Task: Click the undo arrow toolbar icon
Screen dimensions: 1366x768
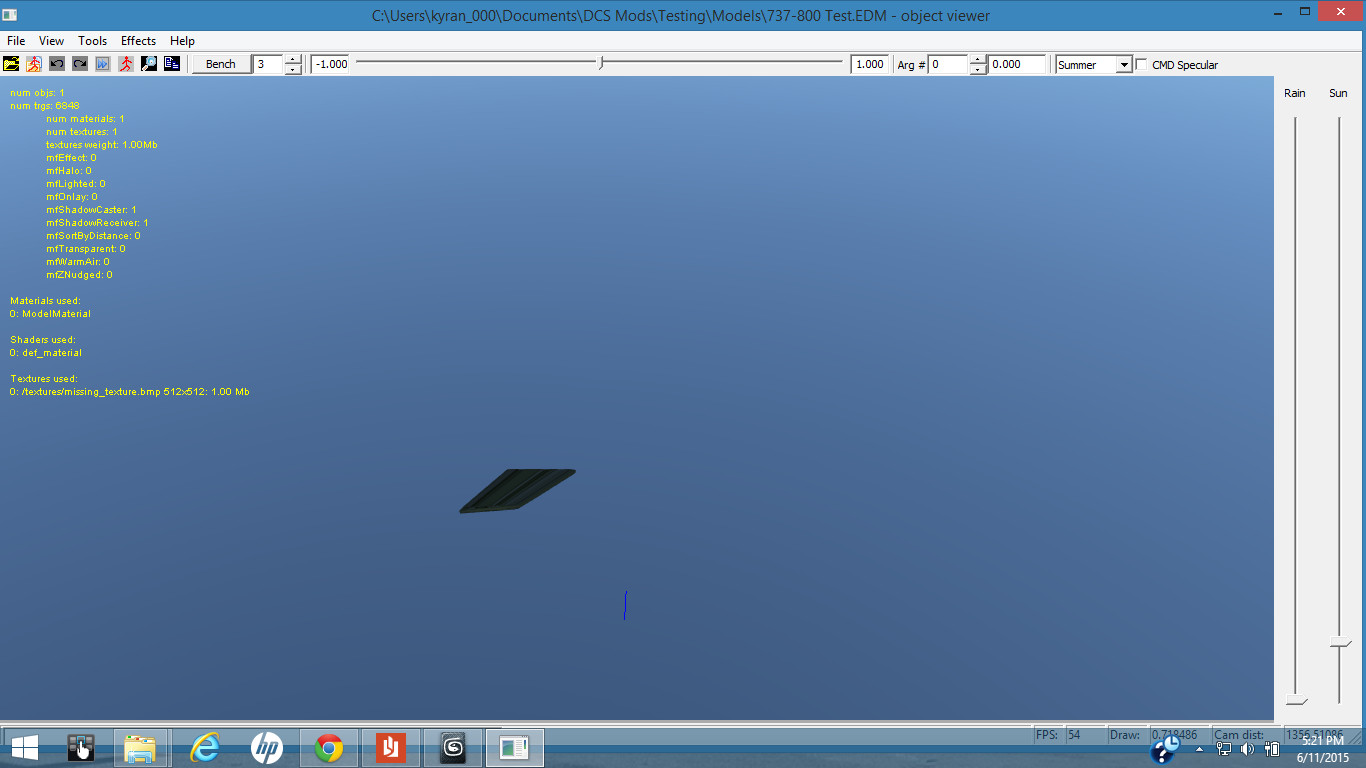Action: (x=57, y=64)
